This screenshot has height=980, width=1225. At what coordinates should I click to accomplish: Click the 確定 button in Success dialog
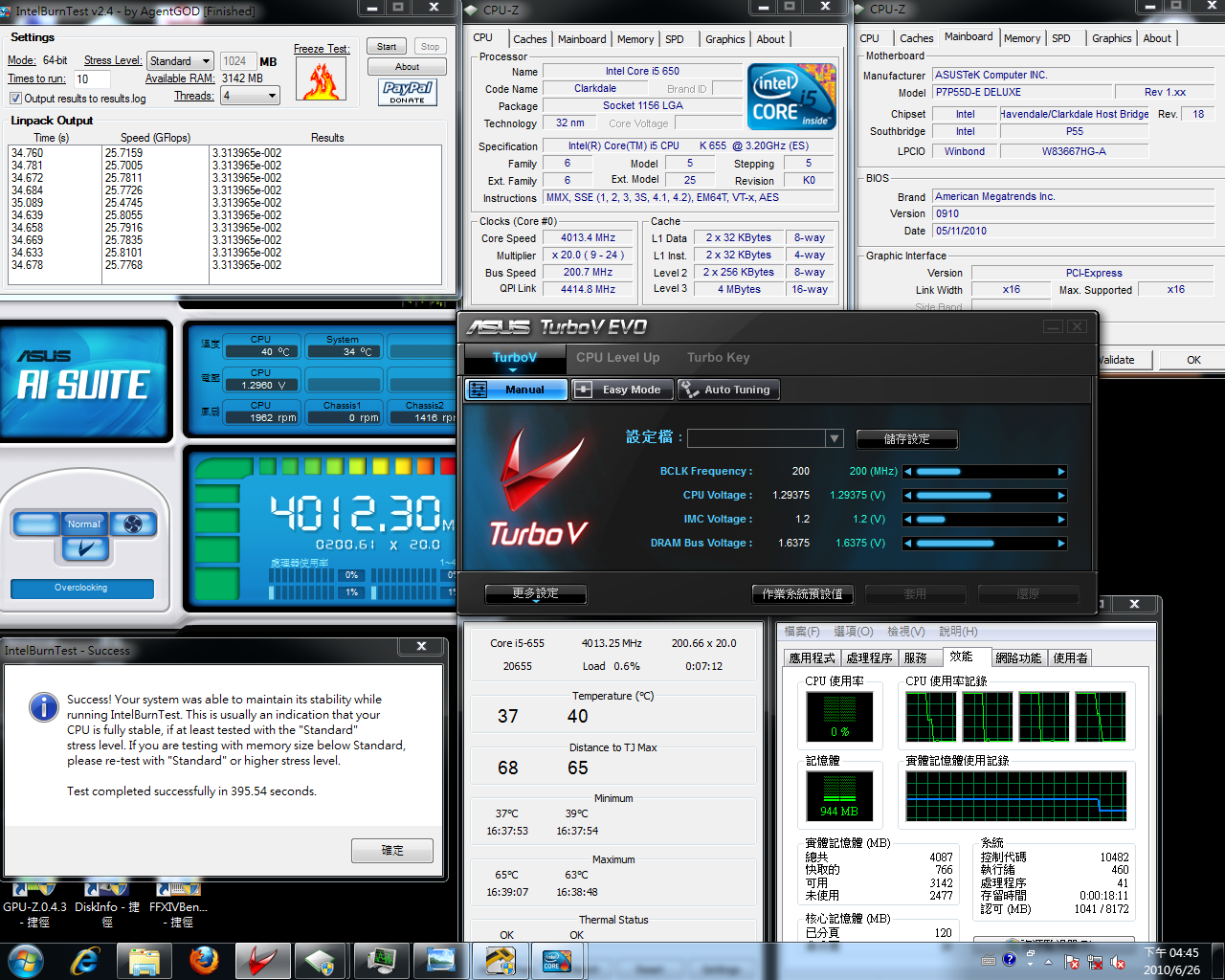(x=392, y=851)
